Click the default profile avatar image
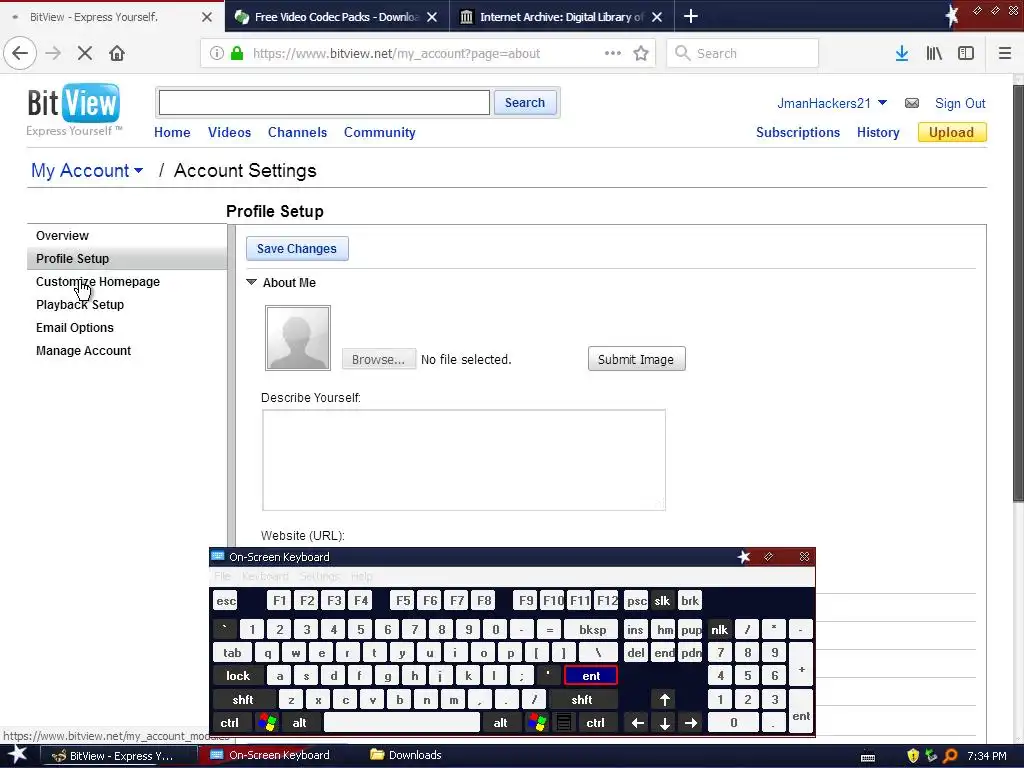 click(x=298, y=338)
